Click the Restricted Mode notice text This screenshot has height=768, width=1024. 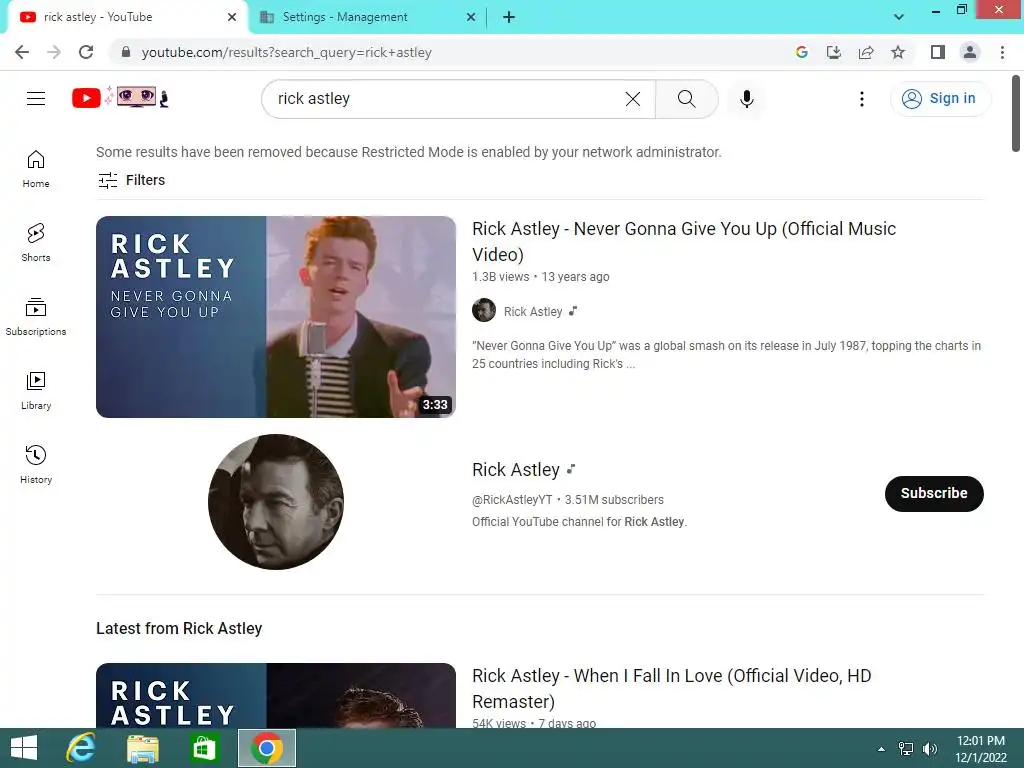pyautogui.click(x=409, y=152)
